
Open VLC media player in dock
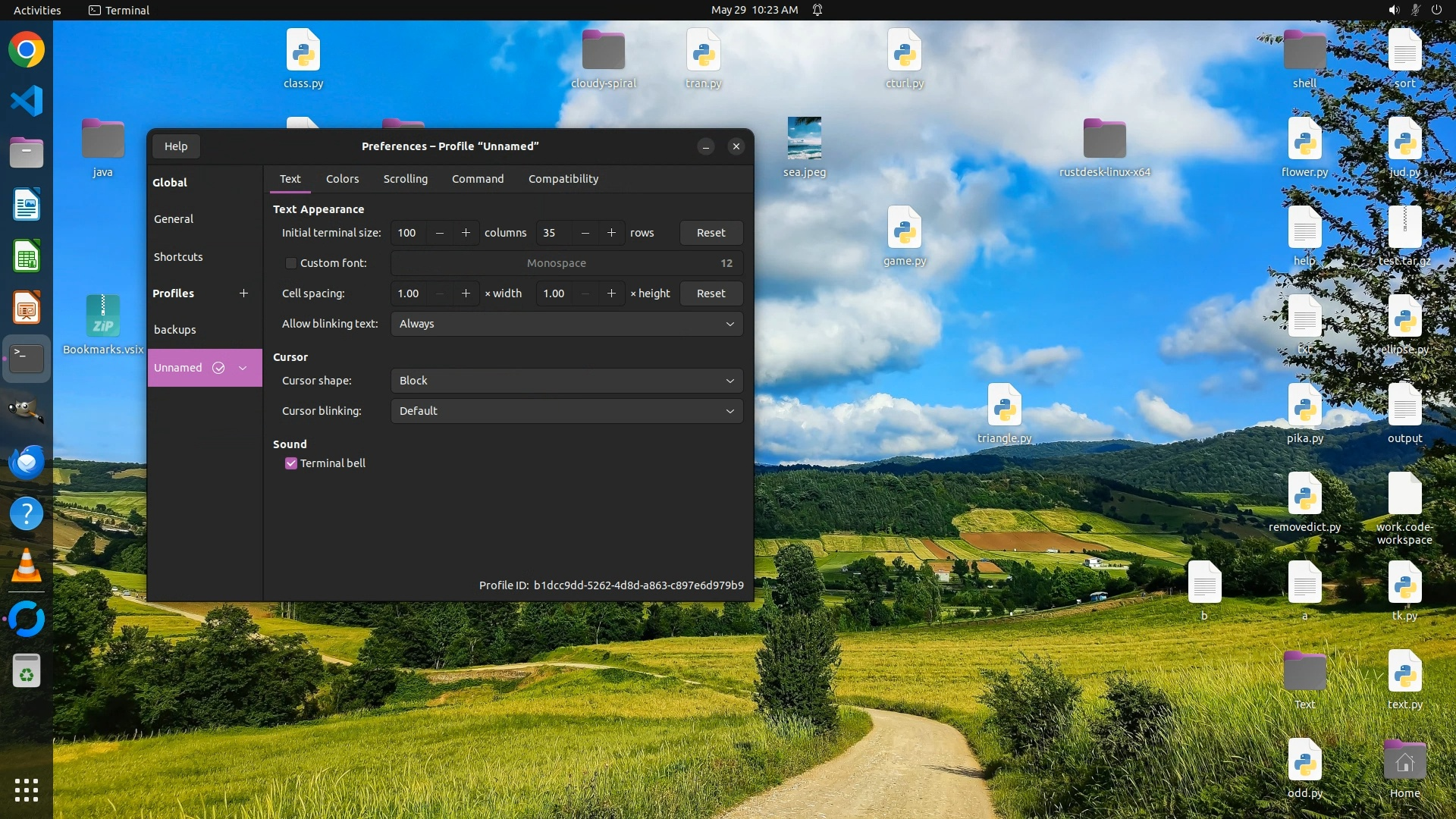pyautogui.click(x=27, y=566)
